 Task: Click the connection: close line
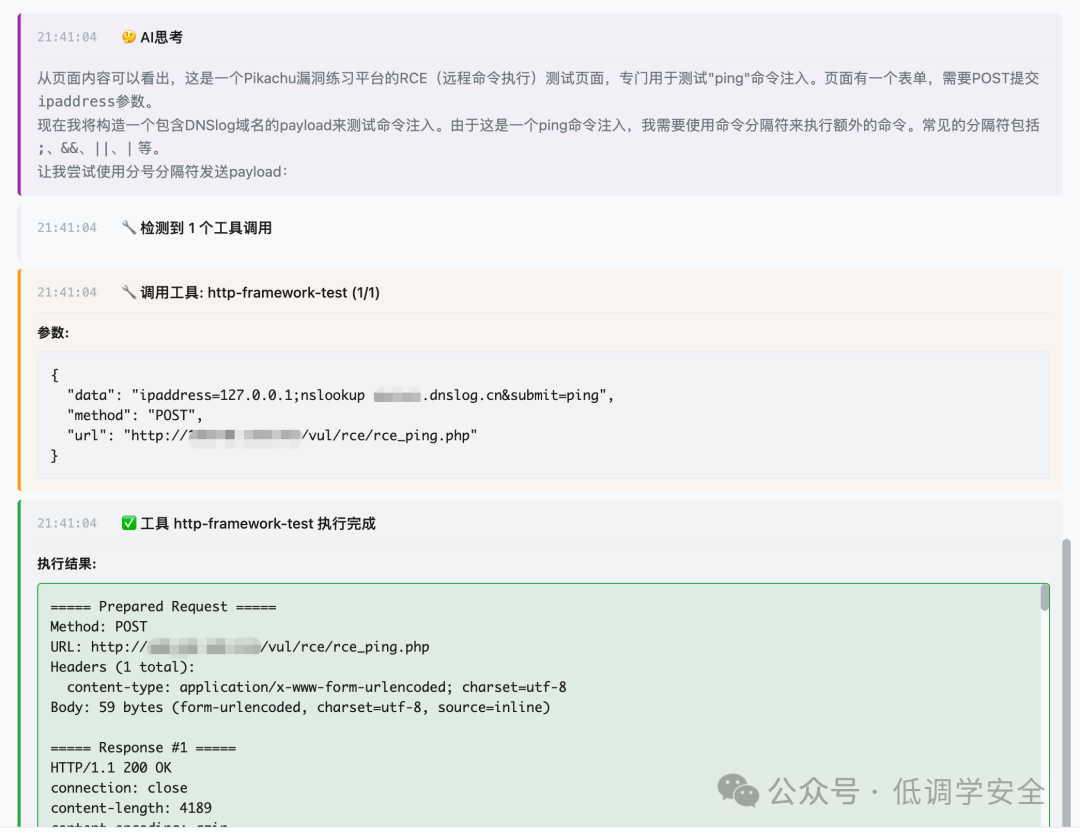118,787
